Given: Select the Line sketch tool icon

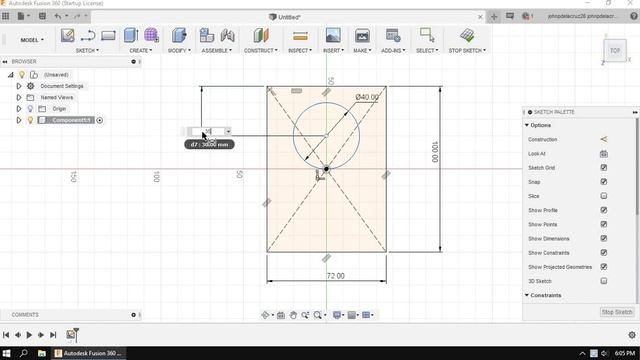Looking at the screenshot, I should coord(88,36).
